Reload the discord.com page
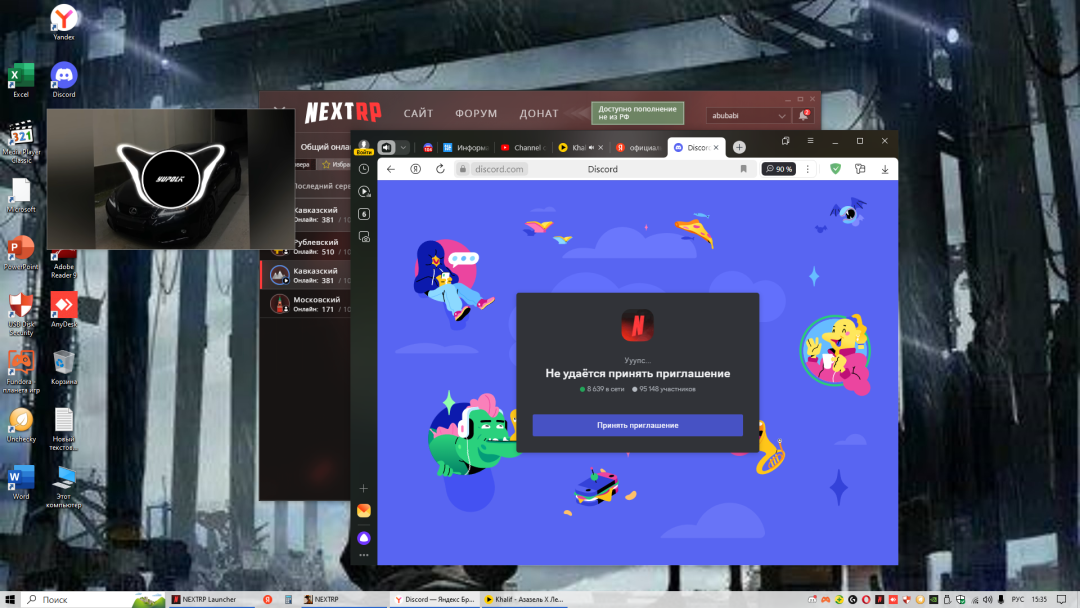1080x608 pixels. point(440,169)
